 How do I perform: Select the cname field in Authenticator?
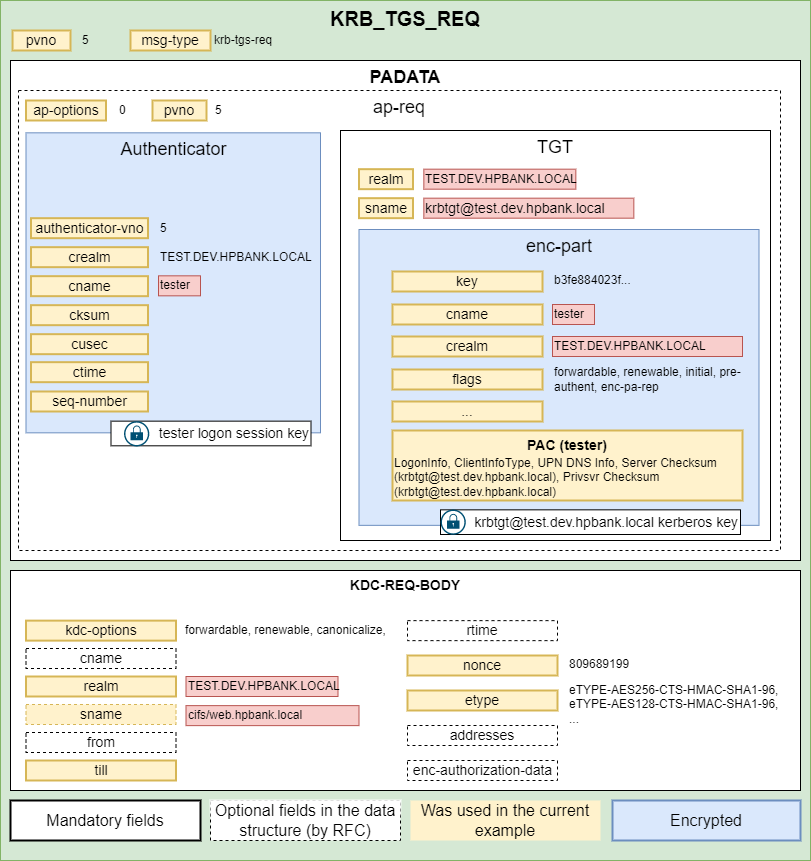[x=90, y=286]
